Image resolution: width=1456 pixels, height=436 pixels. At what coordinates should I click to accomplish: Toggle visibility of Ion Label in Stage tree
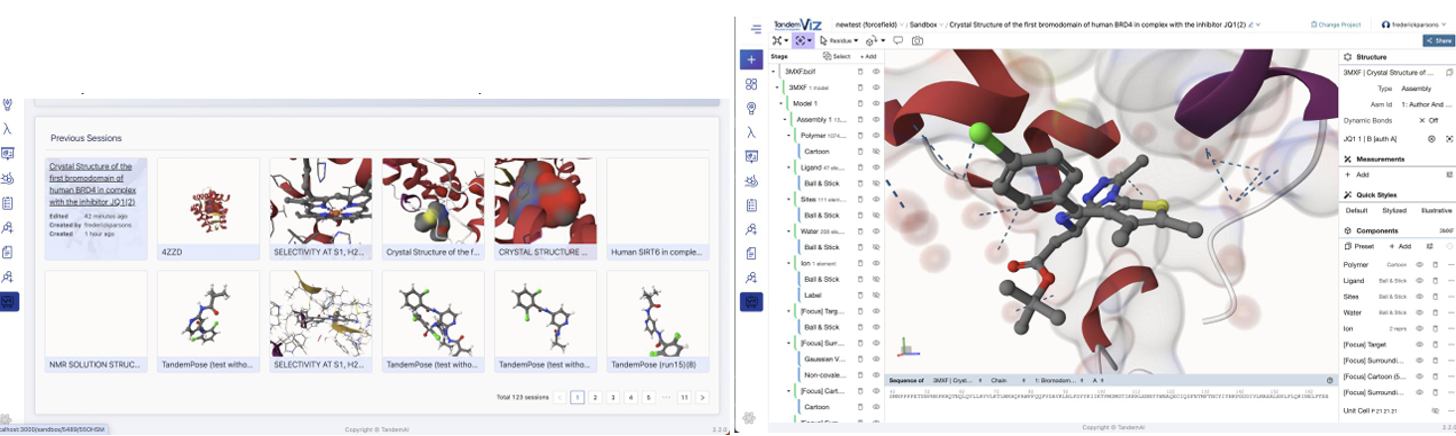pyautogui.click(x=876, y=295)
